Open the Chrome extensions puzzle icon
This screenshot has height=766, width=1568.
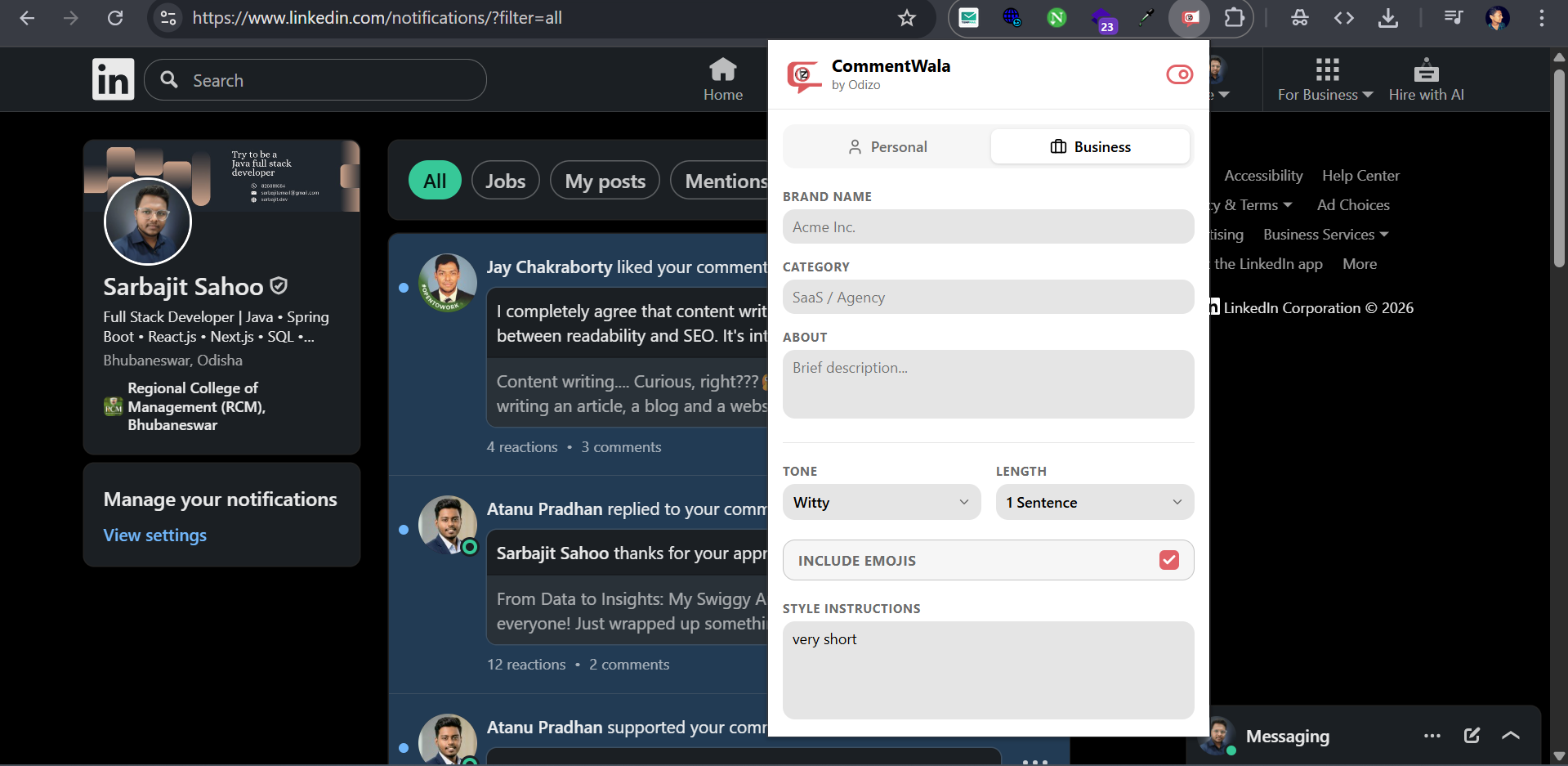coord(1235,18)
